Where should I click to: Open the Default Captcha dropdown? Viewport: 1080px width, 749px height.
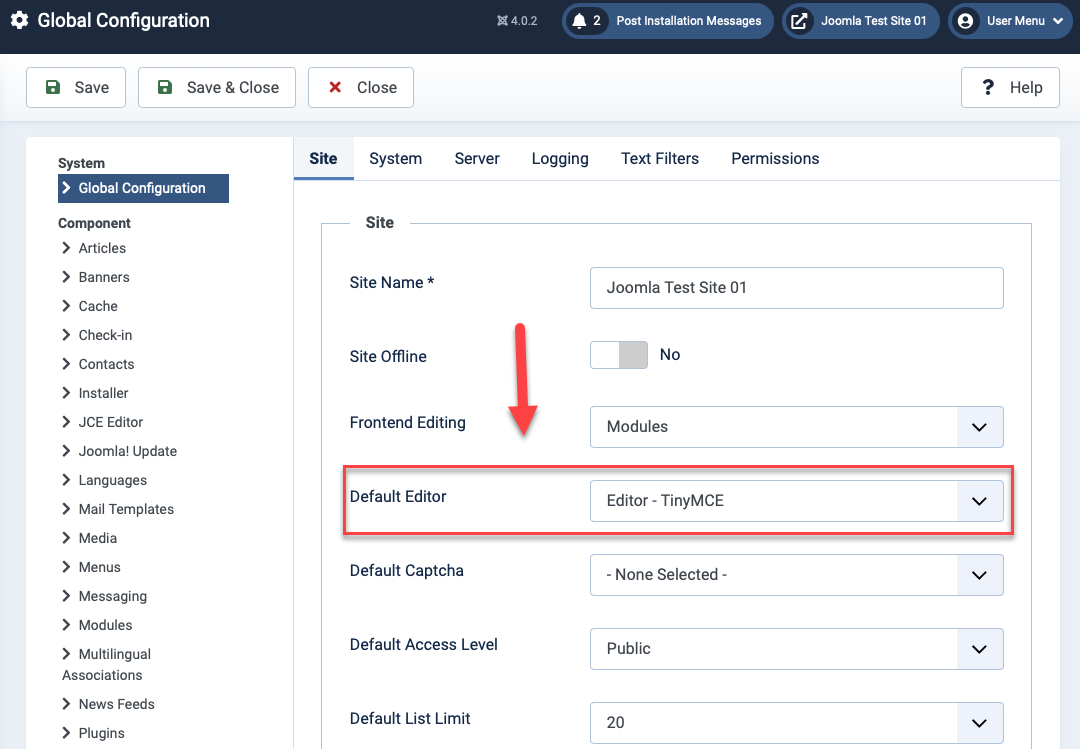click(x=796, y=575)
